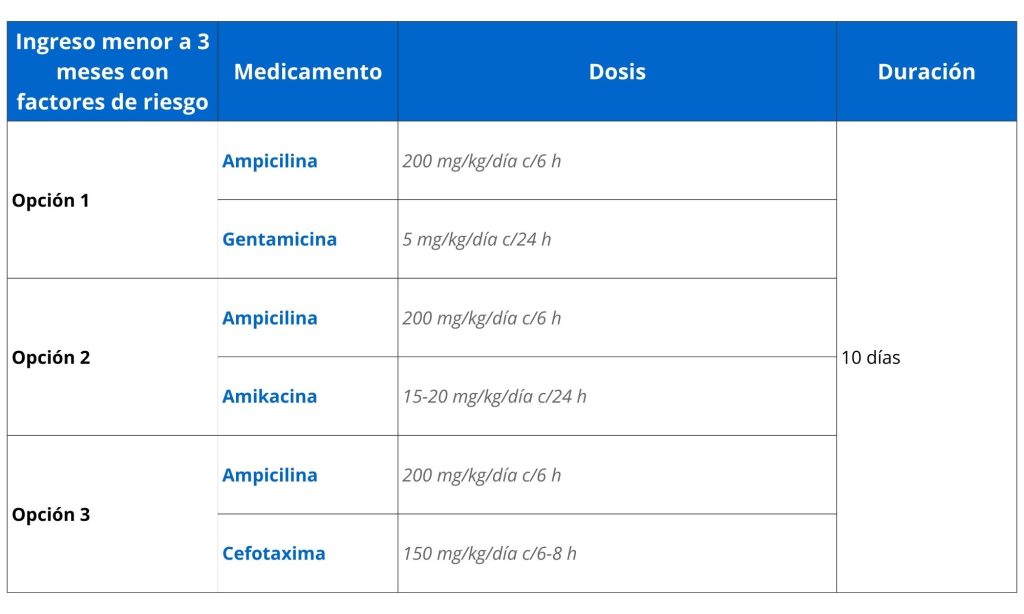Click Ampicilina in the Opción 1 row
Image resolution: width=1024 pixels, height=614 pixels.
point(269,161)
